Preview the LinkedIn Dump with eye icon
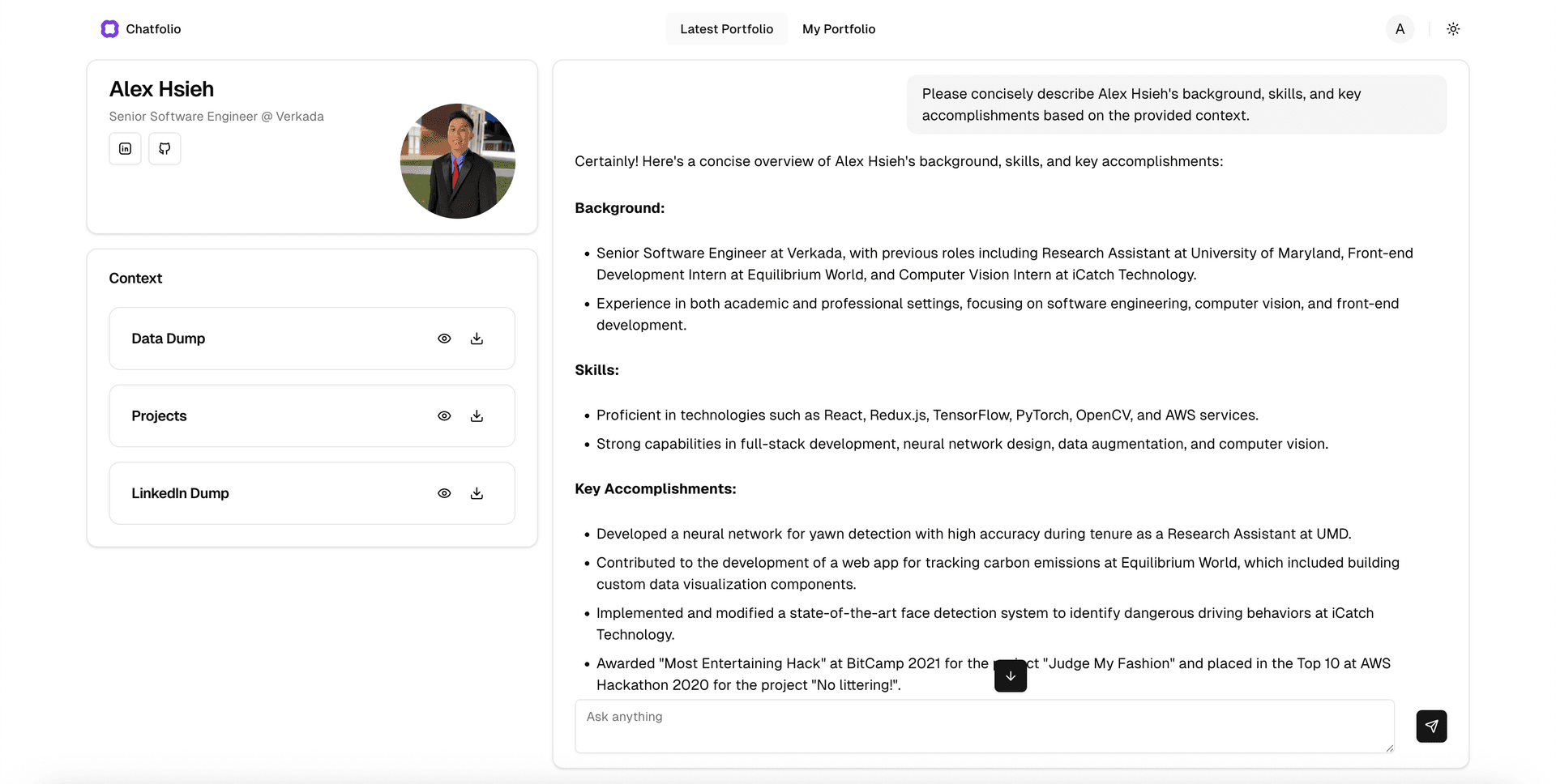This screenshot has width=1556, height=784. point(444,492)
